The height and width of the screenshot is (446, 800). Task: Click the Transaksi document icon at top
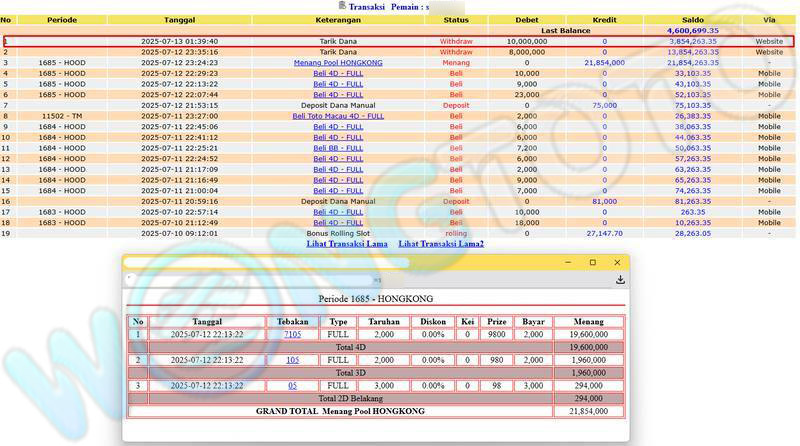click(342, 6)
